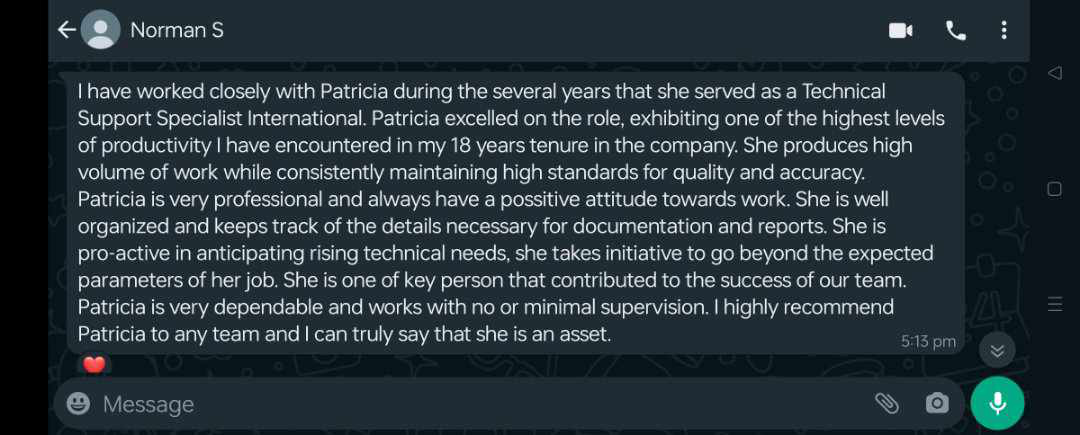Open Norman S profile picture

pos(99,30)
